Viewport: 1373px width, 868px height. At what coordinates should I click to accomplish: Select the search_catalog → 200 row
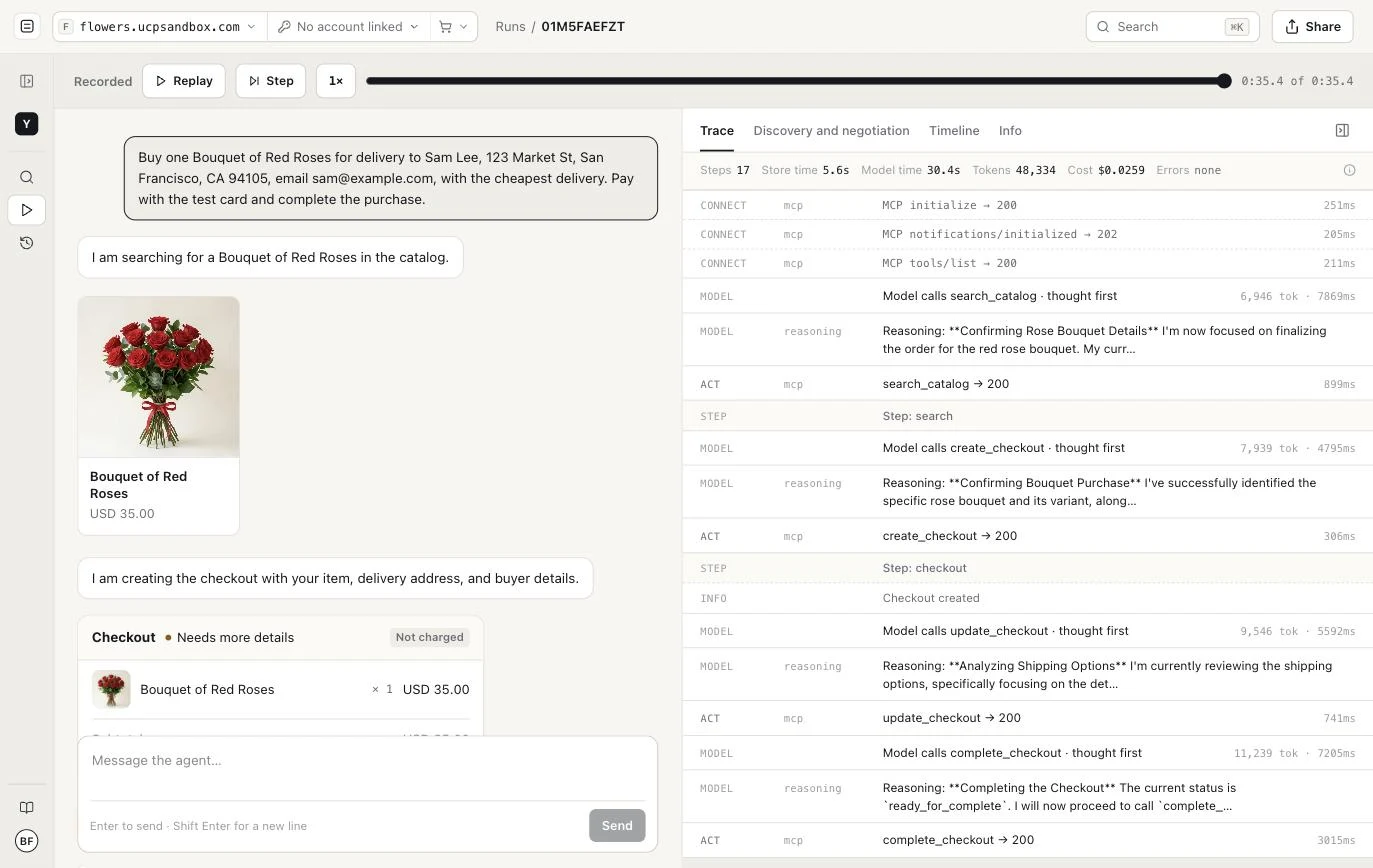[1027, 384]
